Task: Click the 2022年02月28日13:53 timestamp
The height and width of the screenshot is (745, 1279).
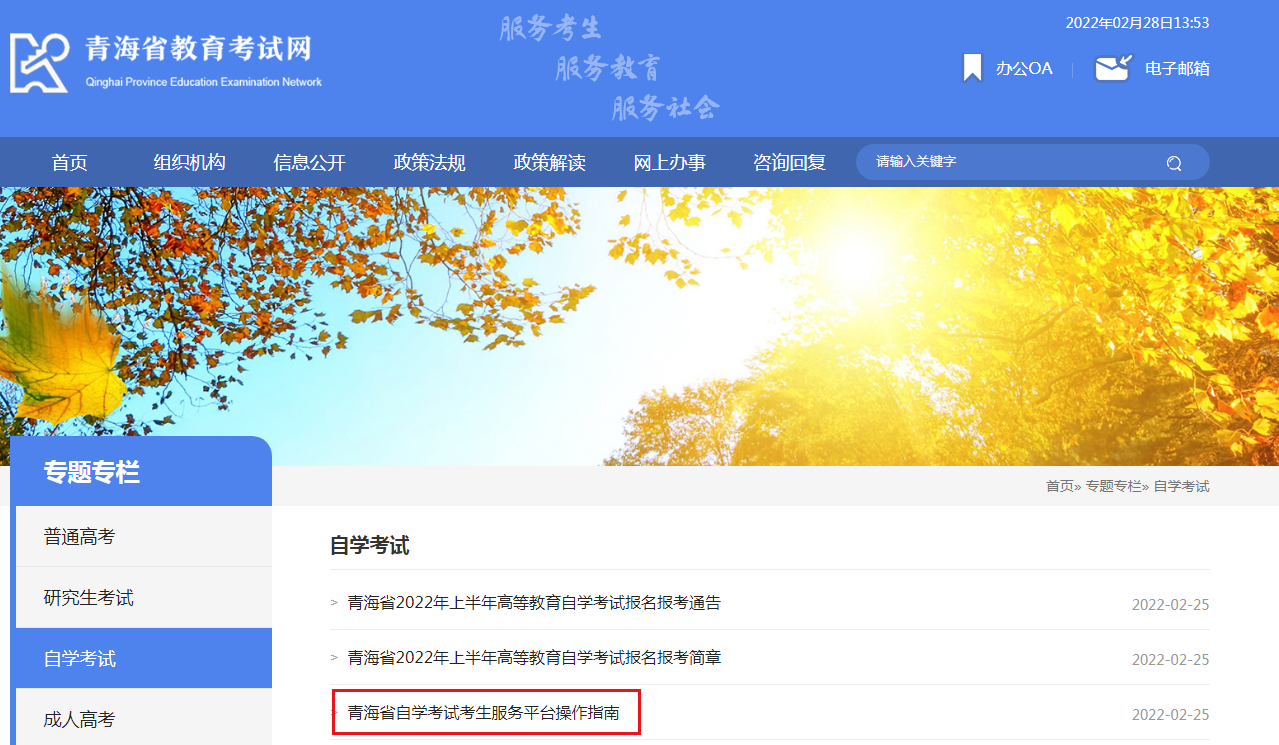Action: pos(1138,23)
